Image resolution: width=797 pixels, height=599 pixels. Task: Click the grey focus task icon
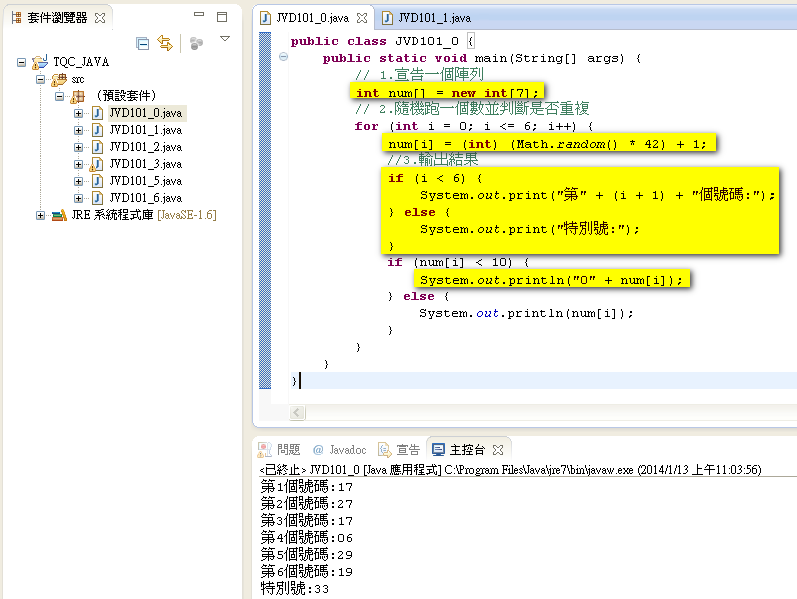tap(196, 44)
